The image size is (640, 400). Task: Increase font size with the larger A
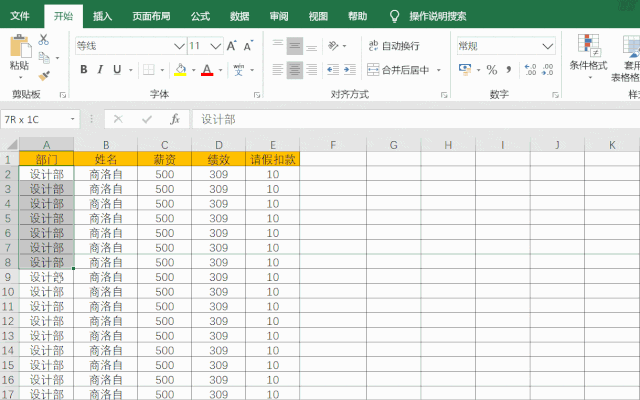(231, 46)
